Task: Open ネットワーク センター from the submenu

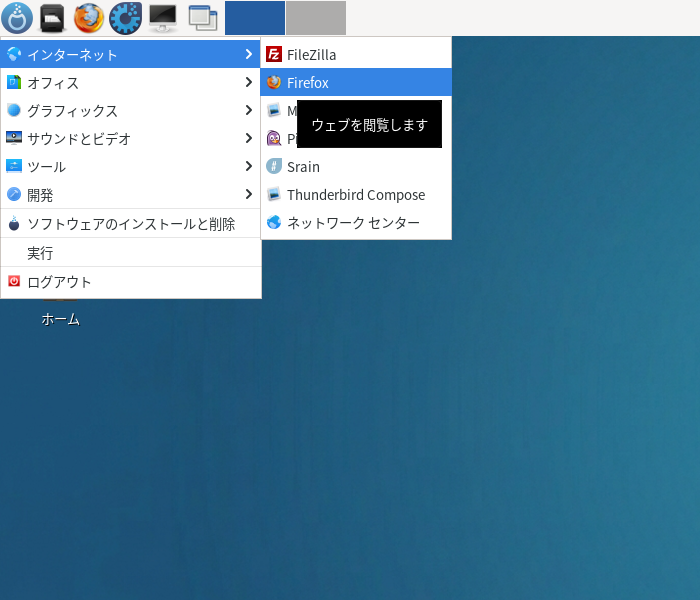Action: (x=356, y=222)
